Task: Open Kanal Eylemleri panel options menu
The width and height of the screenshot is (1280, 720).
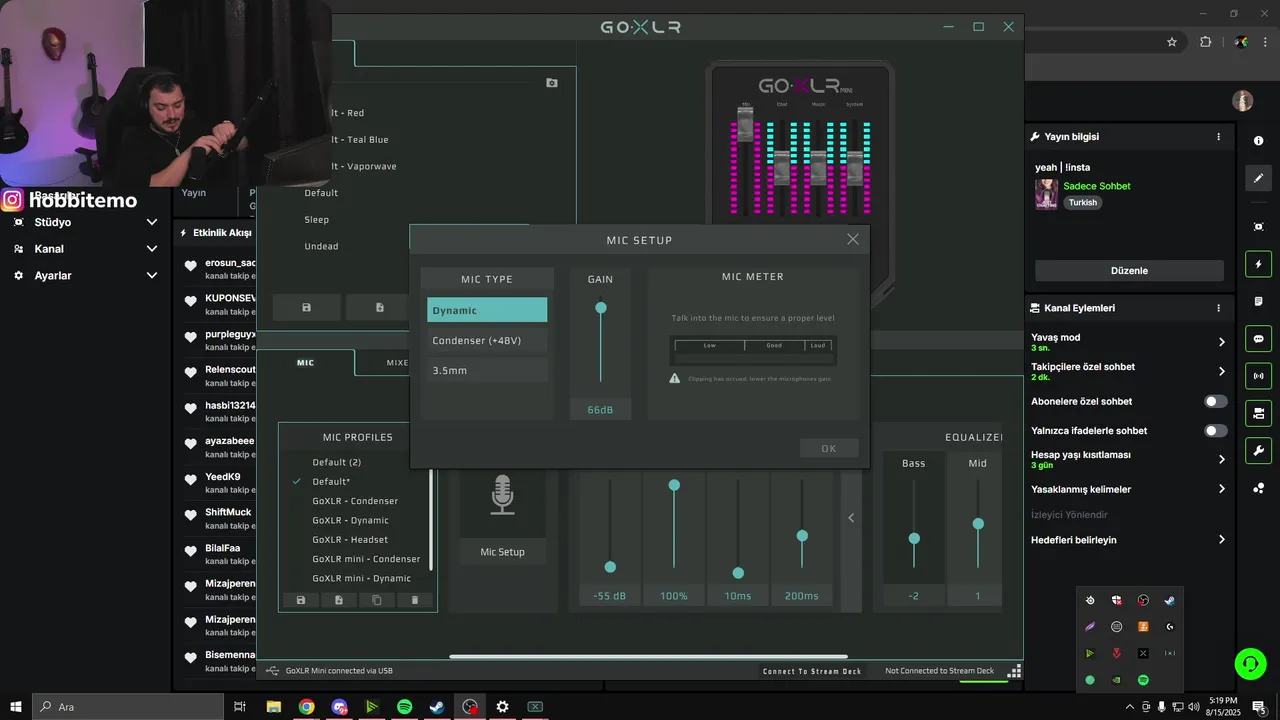Action: coord(1218,308)
